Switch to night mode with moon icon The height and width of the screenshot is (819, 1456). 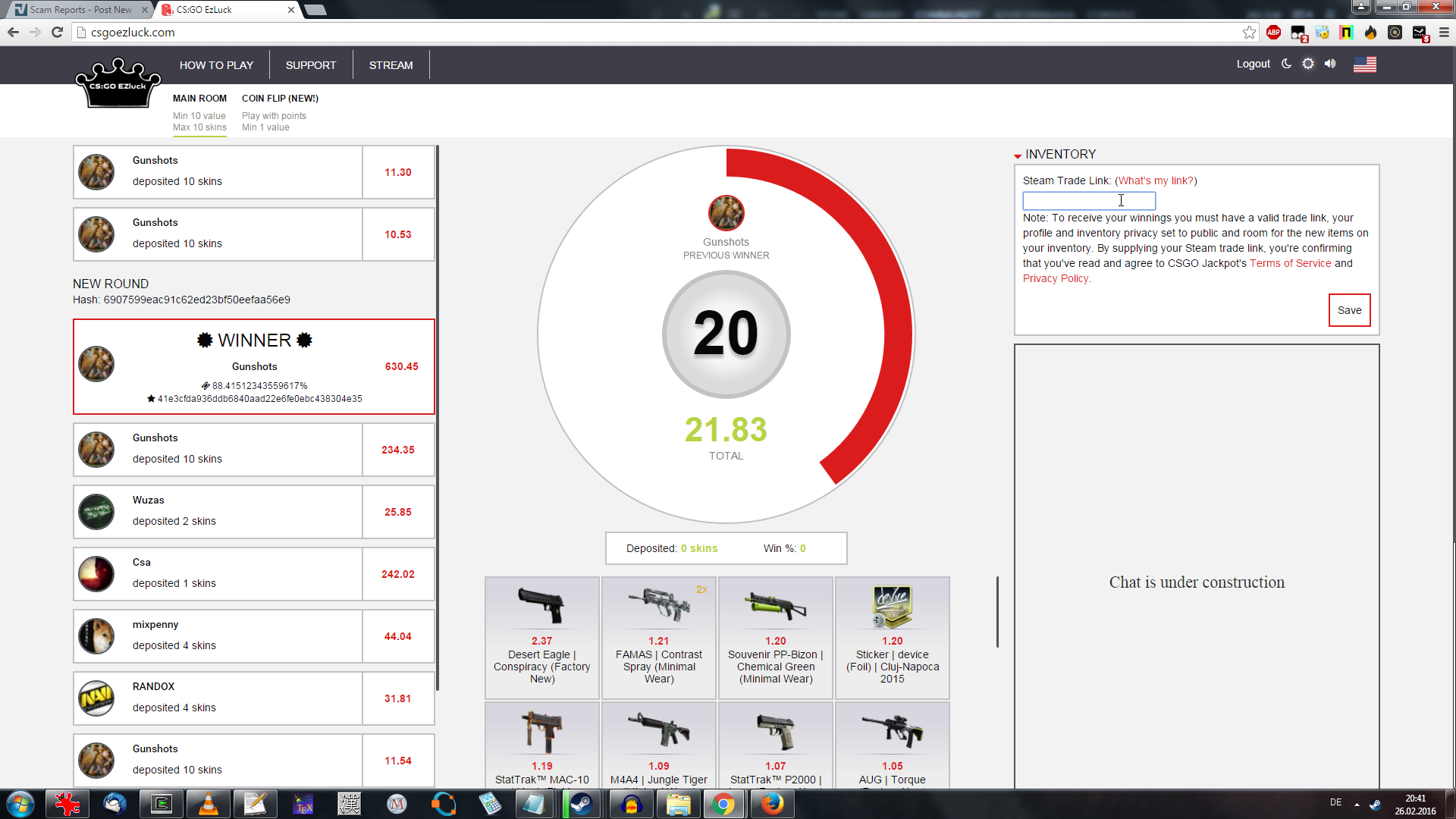click(1286, 64)
